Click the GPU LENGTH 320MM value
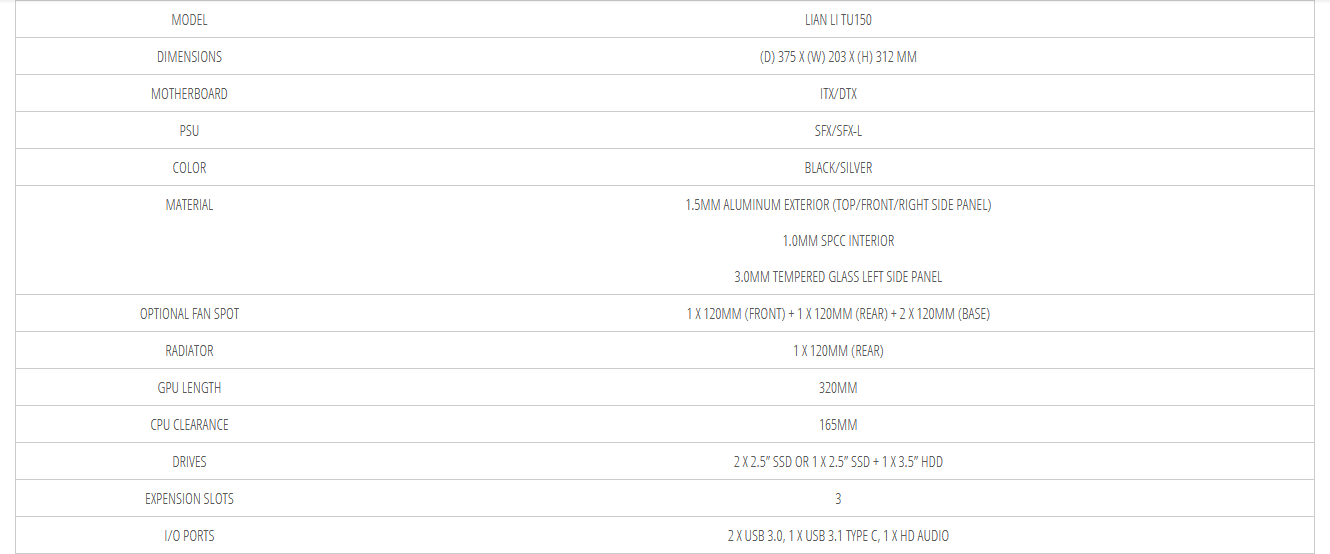Image resolution: width=1330 pixels, height=554 pixels. click(838, 388)
